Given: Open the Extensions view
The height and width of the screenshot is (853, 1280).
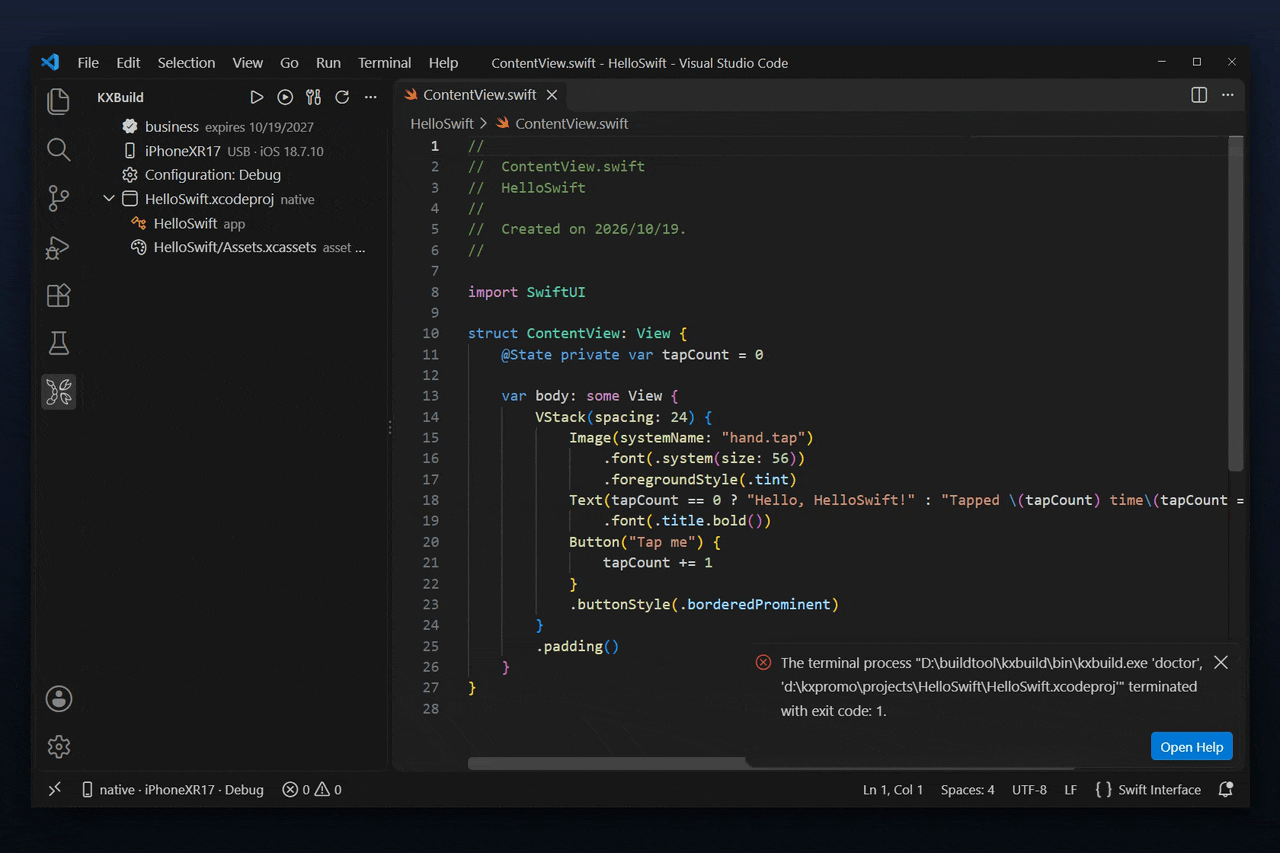Looking at the screenshot, I should (x=59, y=295).
